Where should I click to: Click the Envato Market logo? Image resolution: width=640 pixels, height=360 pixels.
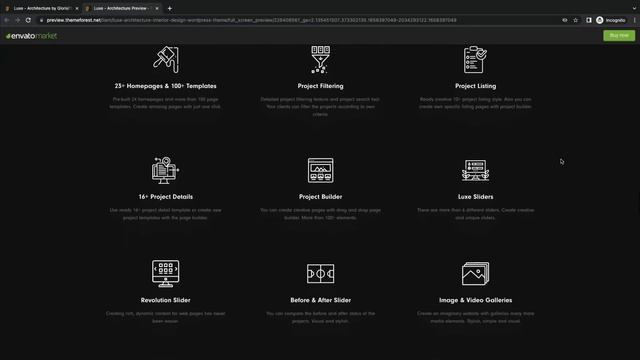tap(31, 36)
